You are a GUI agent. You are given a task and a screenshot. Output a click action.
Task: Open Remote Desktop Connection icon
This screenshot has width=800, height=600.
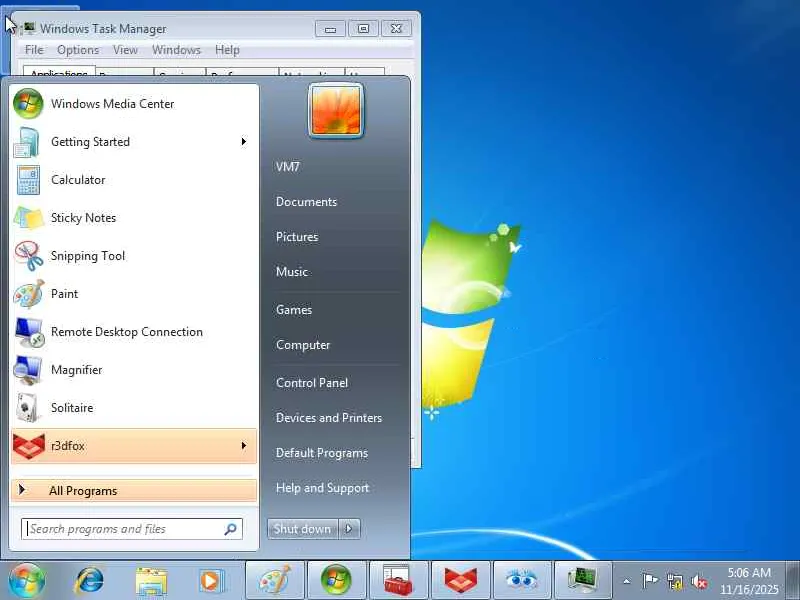29,332
